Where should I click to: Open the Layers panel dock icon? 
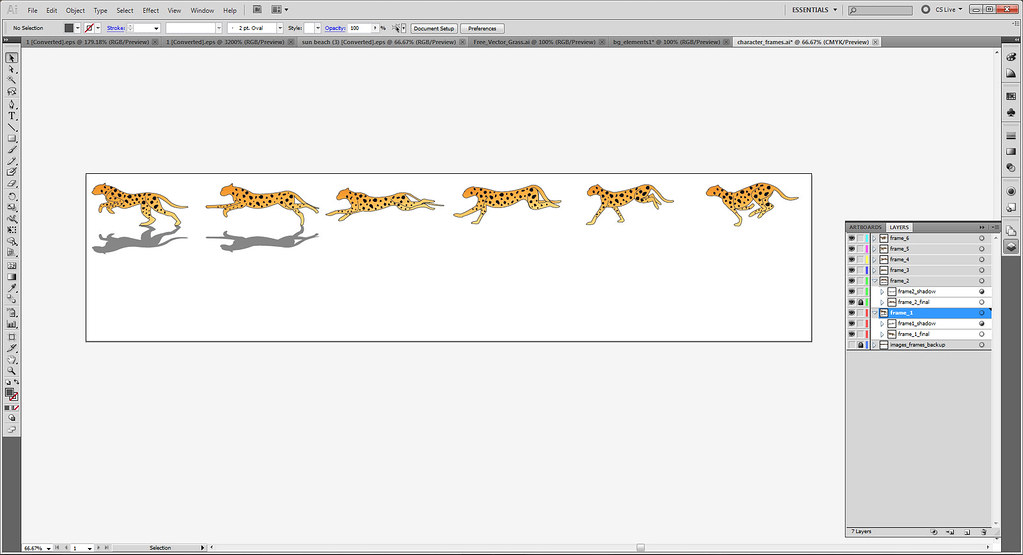click(1011, 247)
